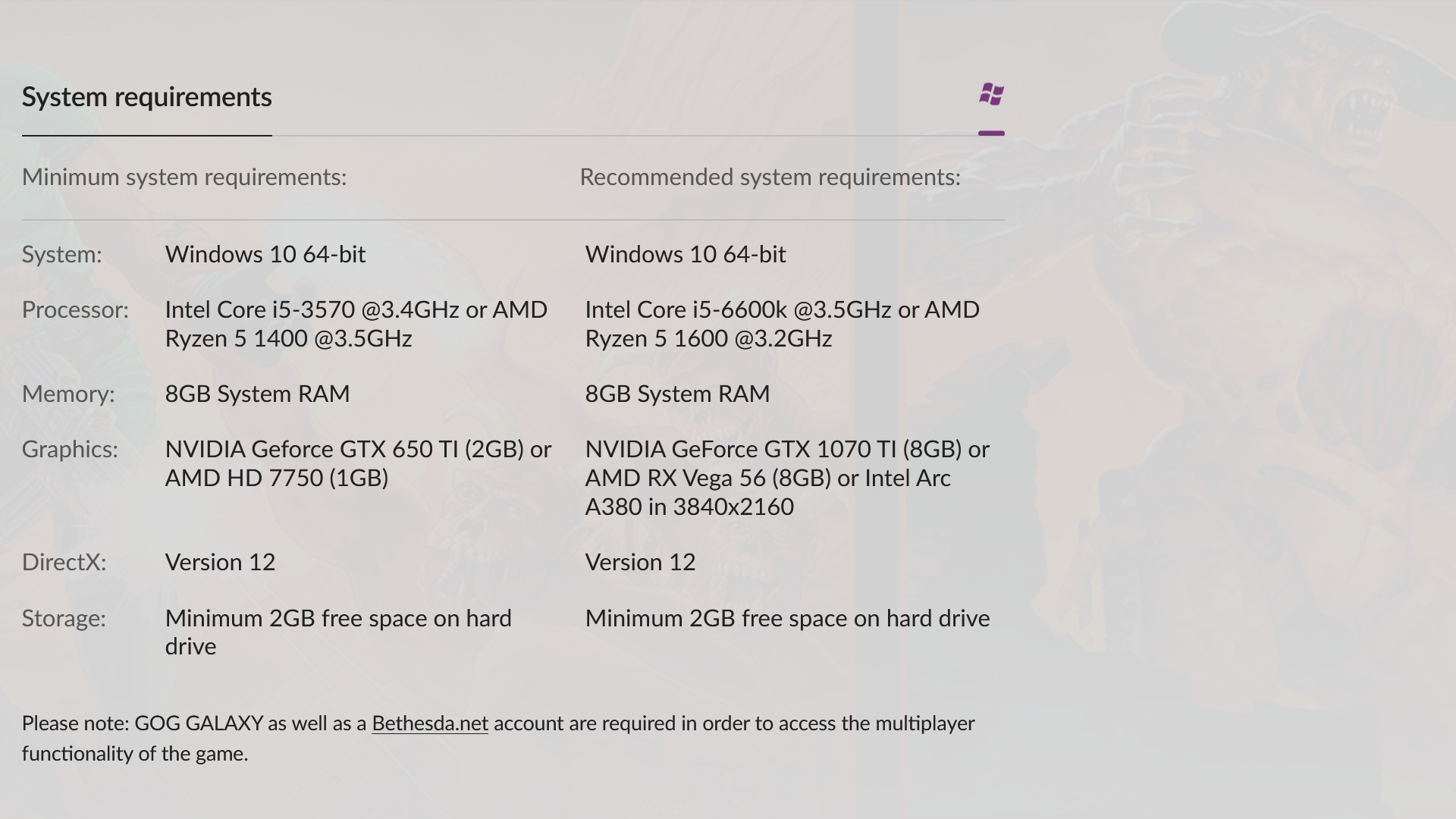1456x819 pixels.
Task: Click the Recommended system requirements header
Action: pos(770,177)
